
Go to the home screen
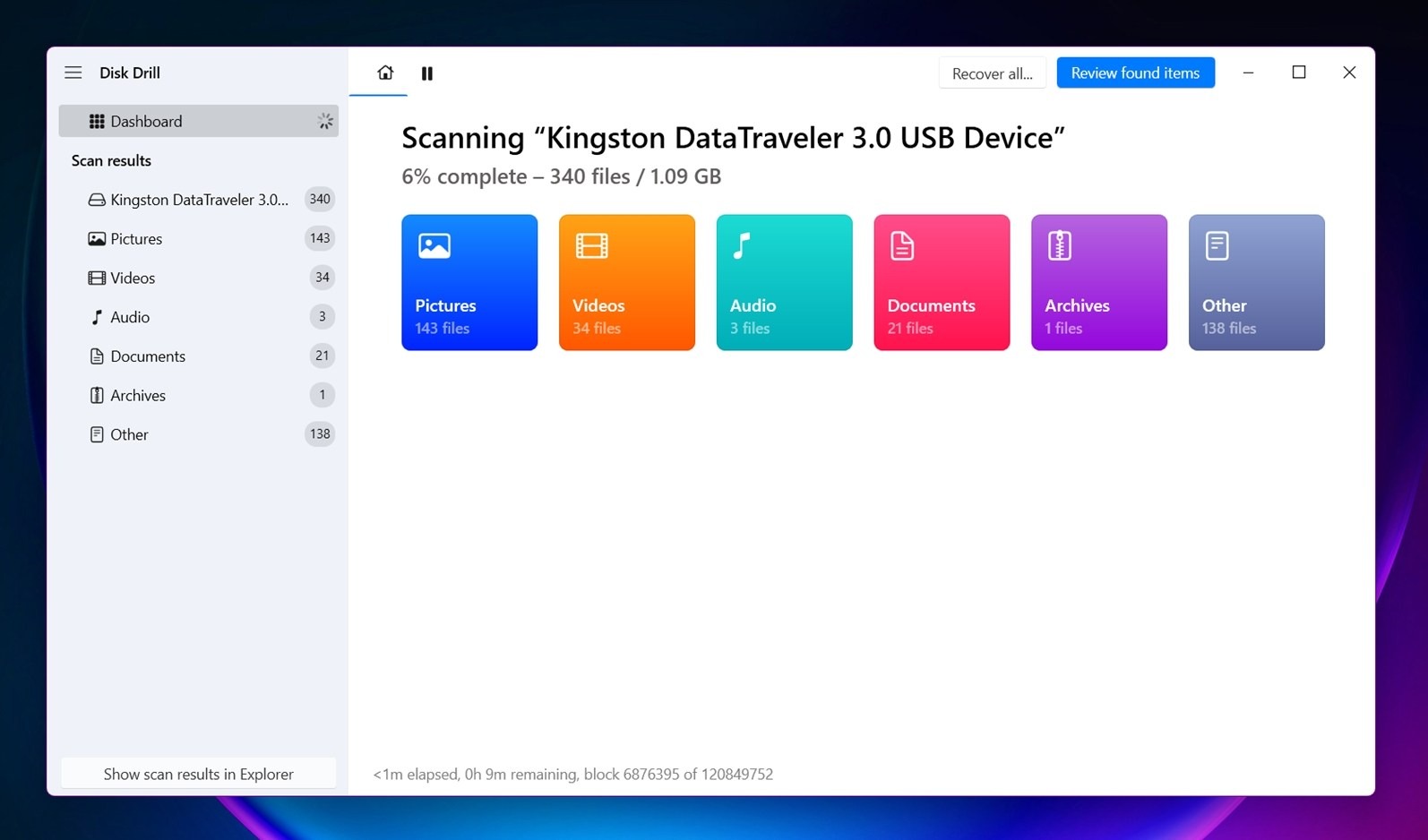point(385,73)
